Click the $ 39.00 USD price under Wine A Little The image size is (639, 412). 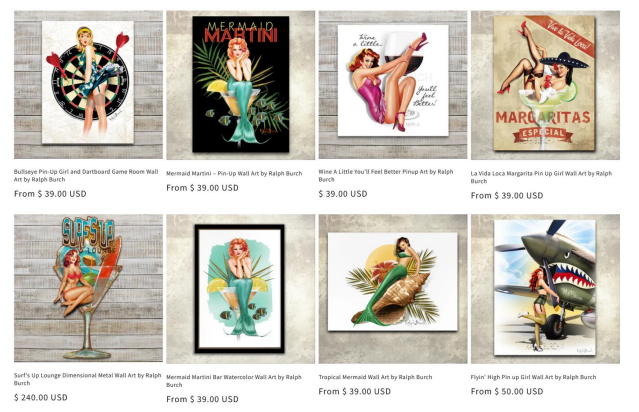pos(343,194)
